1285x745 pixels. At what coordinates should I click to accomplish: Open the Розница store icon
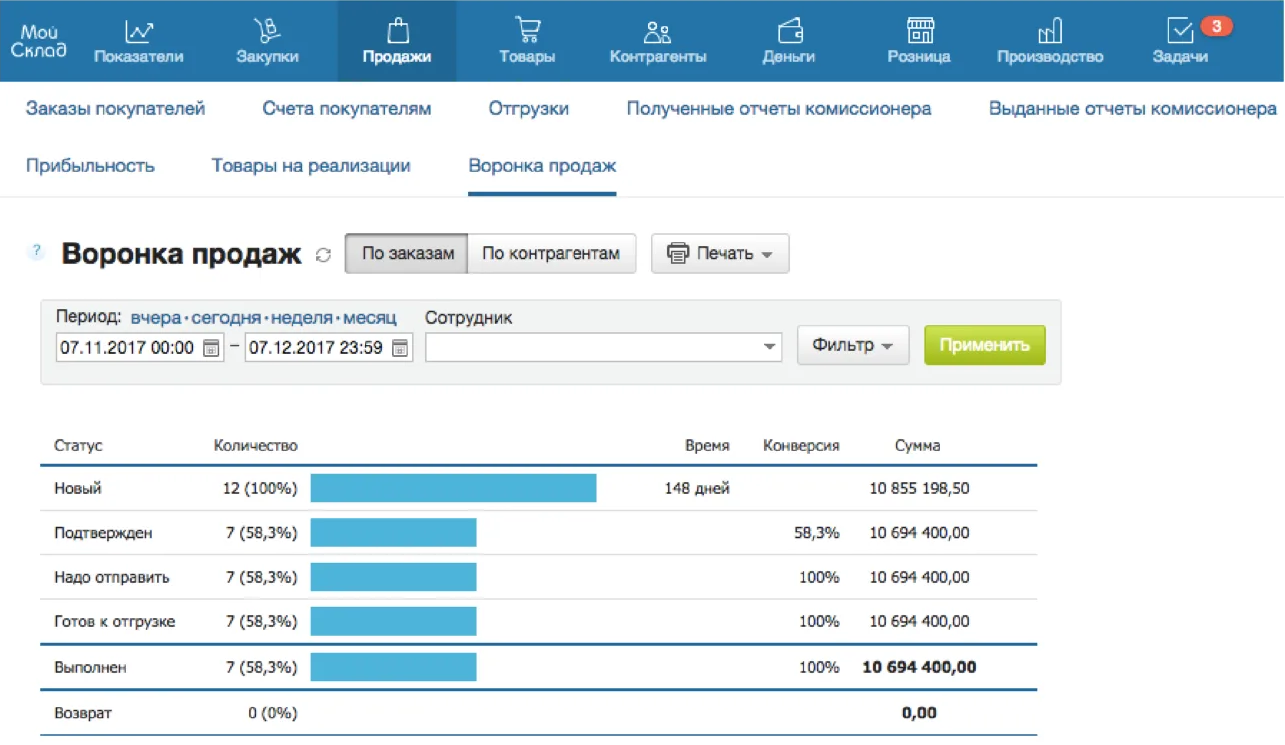(x=919, y=31)
